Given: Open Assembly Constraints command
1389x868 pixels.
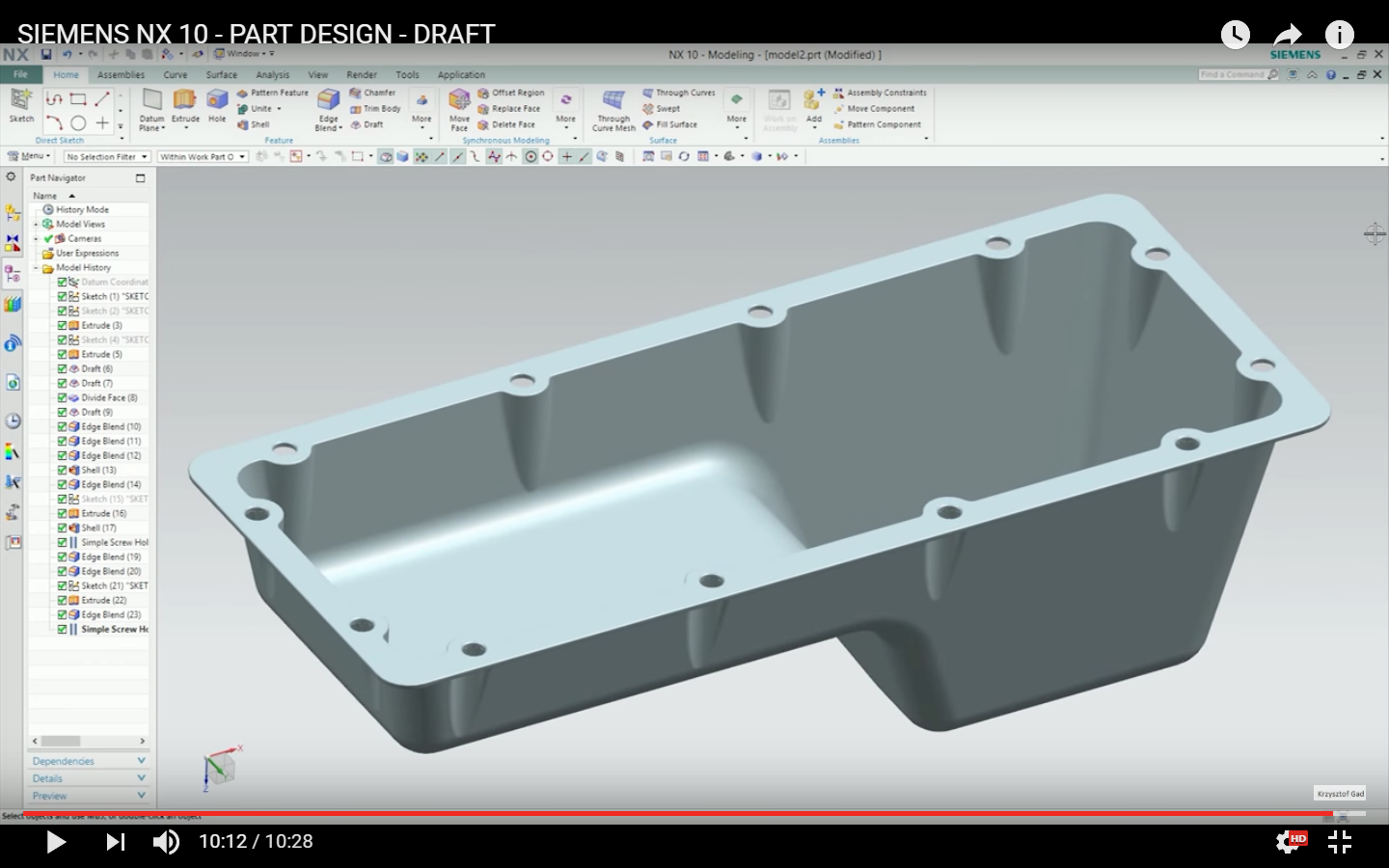Looking at the screenshot, I should coord(880,93).
